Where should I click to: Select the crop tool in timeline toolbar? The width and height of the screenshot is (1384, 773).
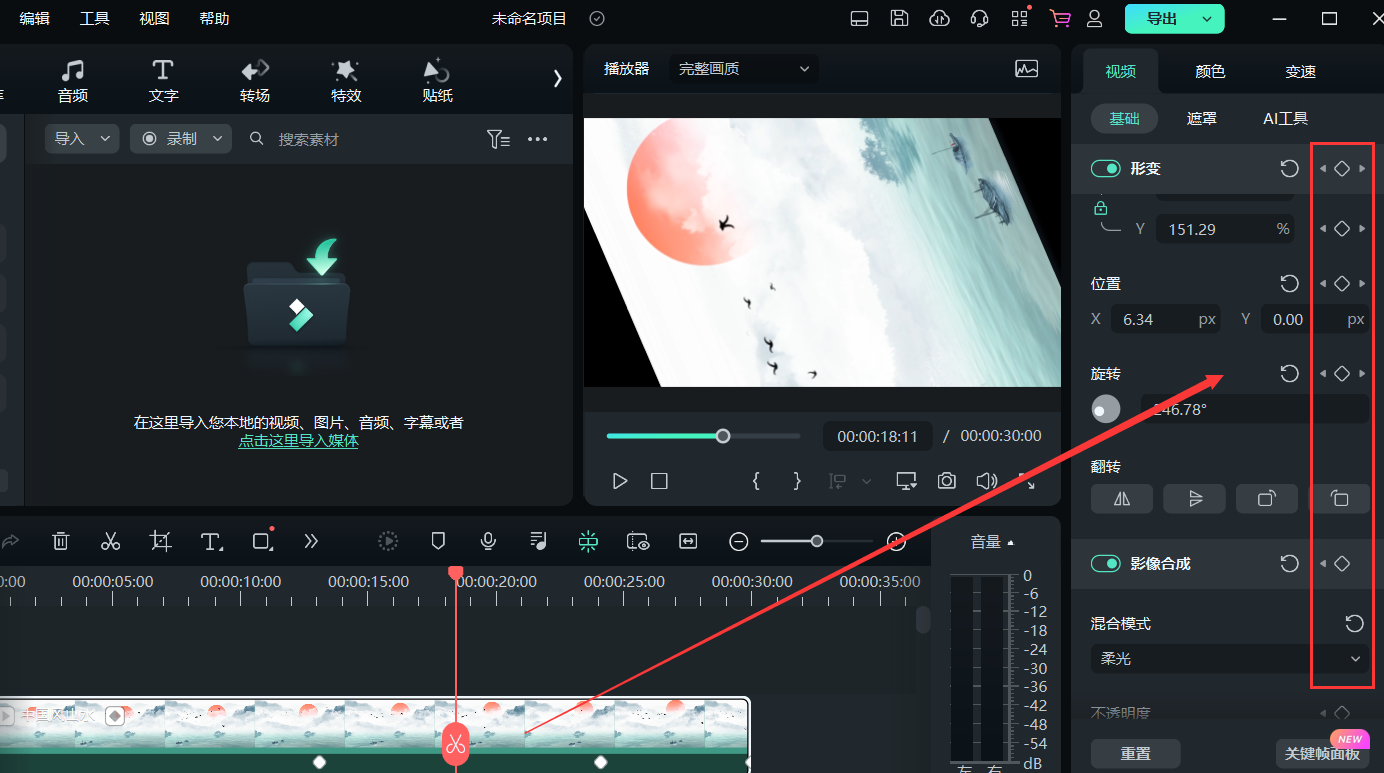160,541
